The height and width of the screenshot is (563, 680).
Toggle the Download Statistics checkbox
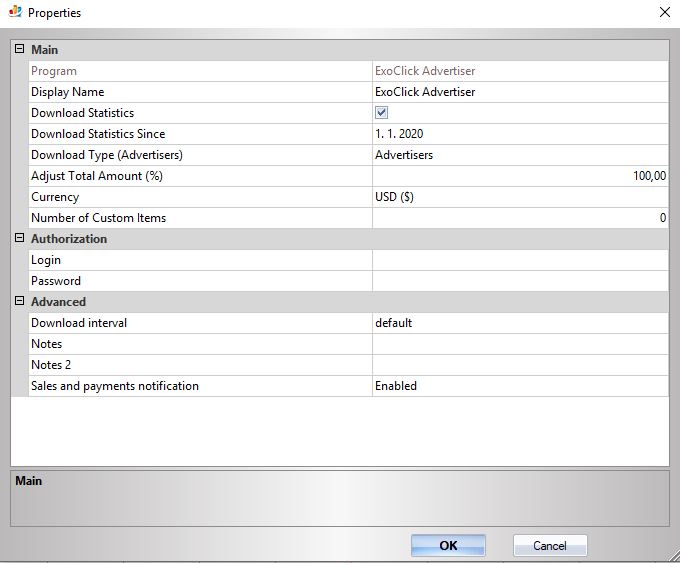381,113
